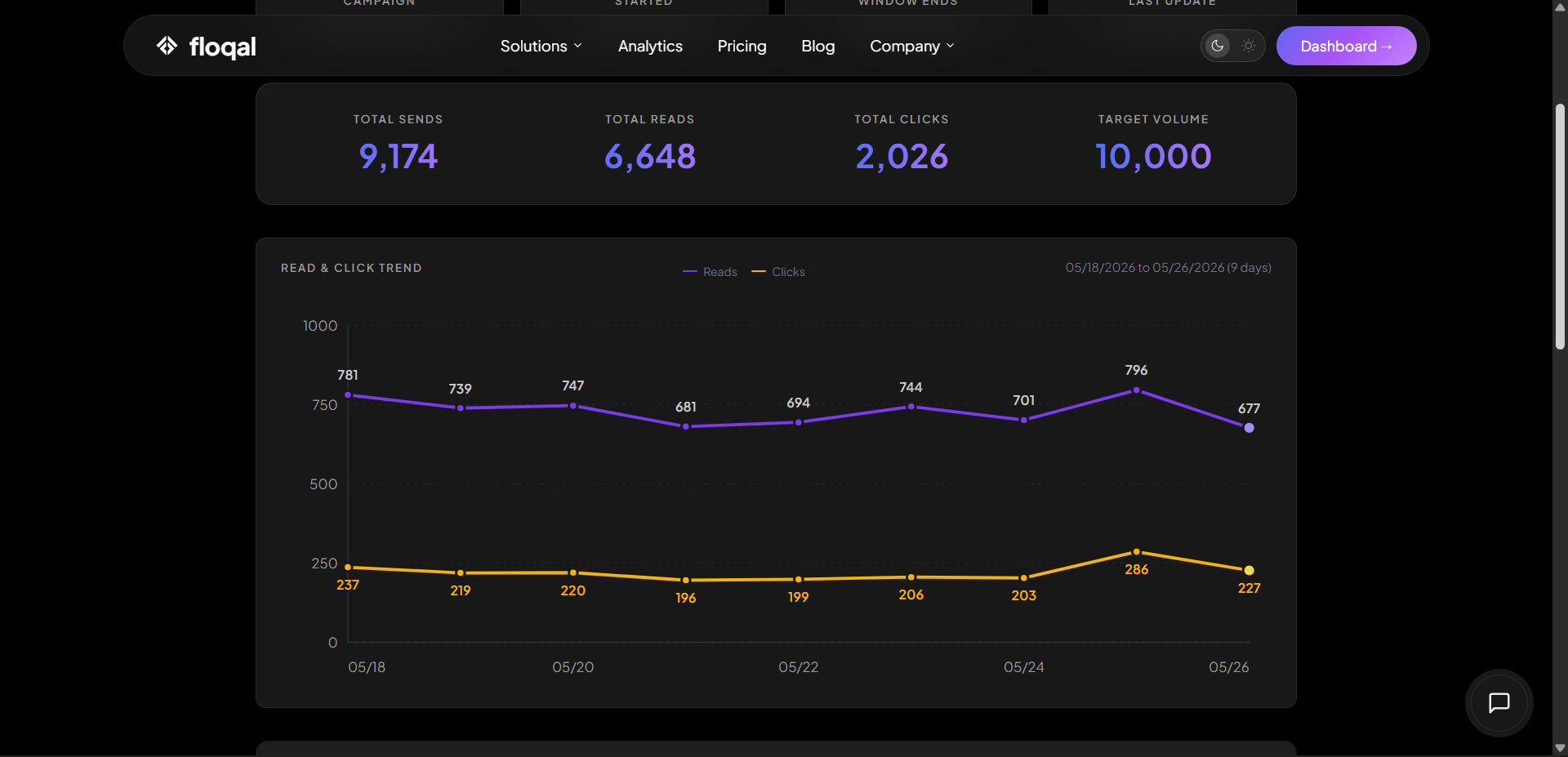Viewport: 1568px width, 757px height.
Task: Select the 739 reads data point
Action: pos(461,408)
